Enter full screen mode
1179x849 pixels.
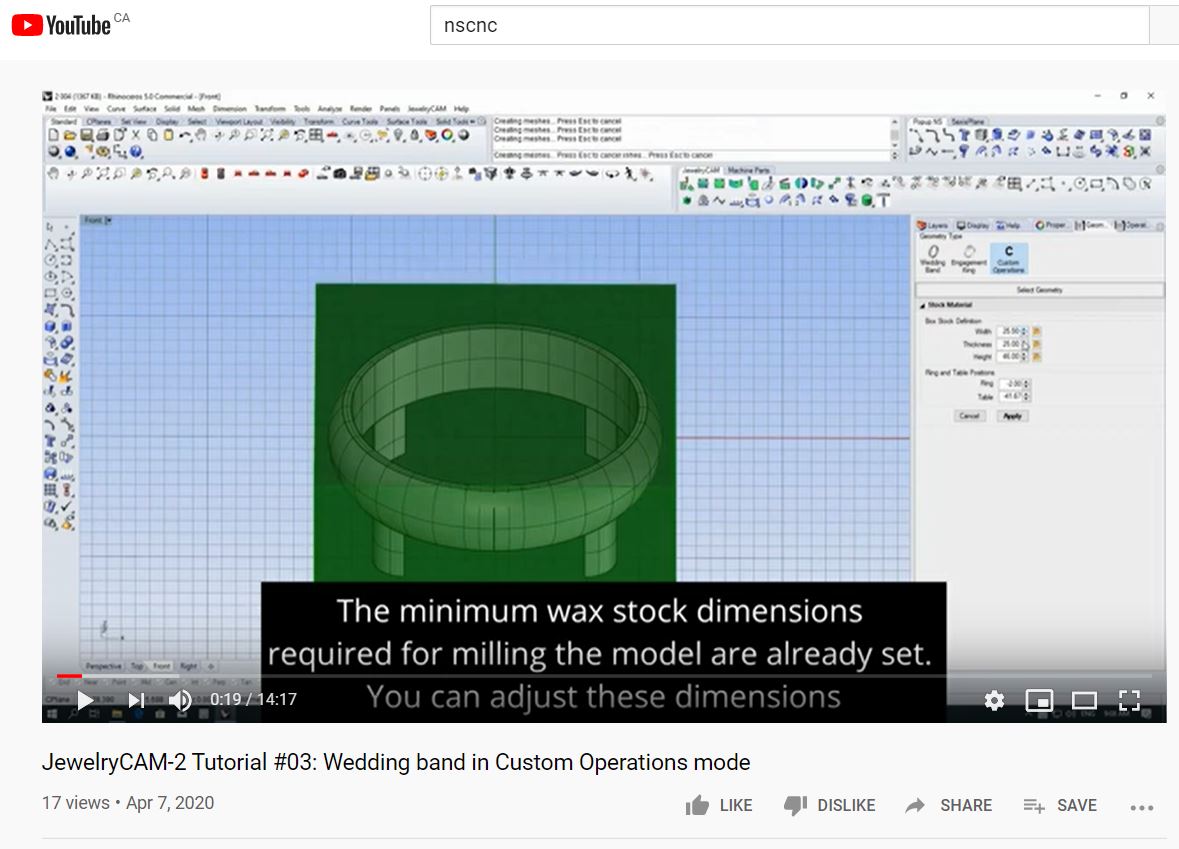(1129, 700)
